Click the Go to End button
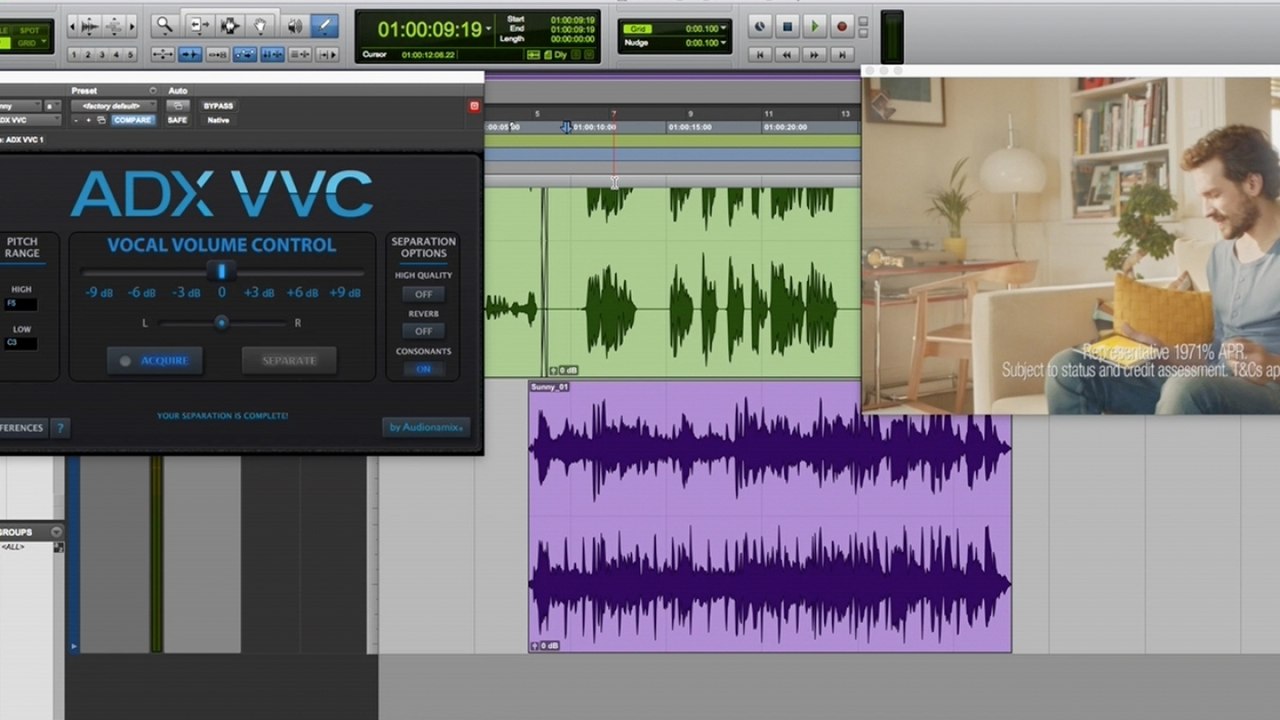This screenshot has height=720, width=1280. [842, 54]
